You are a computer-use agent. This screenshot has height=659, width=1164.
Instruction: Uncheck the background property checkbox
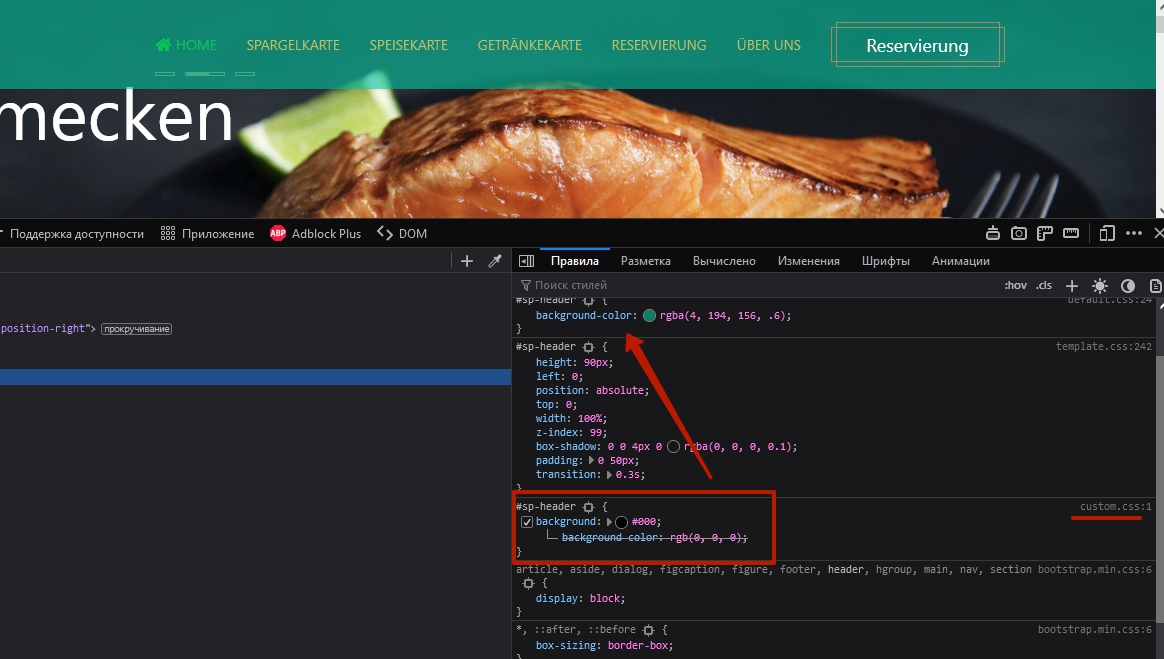click(527, 522)
